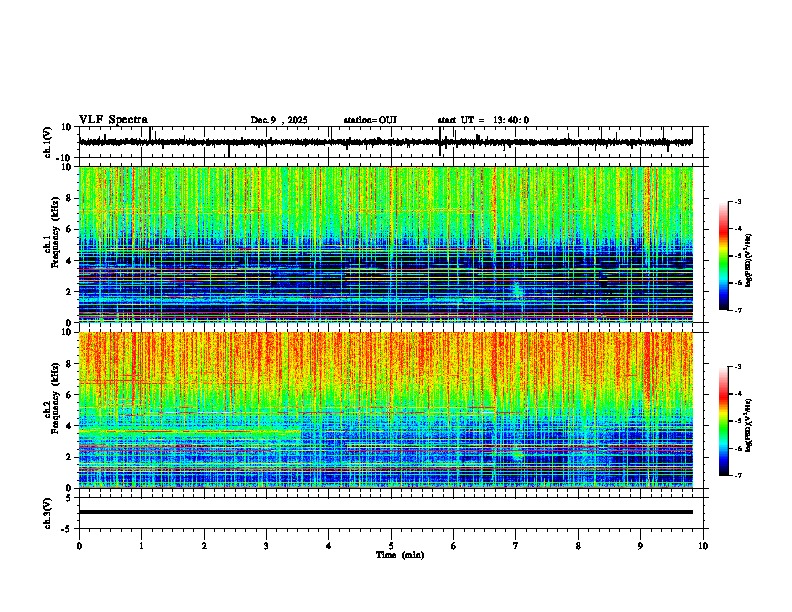Select the date label "Dec. 9, 2025"

click(279, 120)
